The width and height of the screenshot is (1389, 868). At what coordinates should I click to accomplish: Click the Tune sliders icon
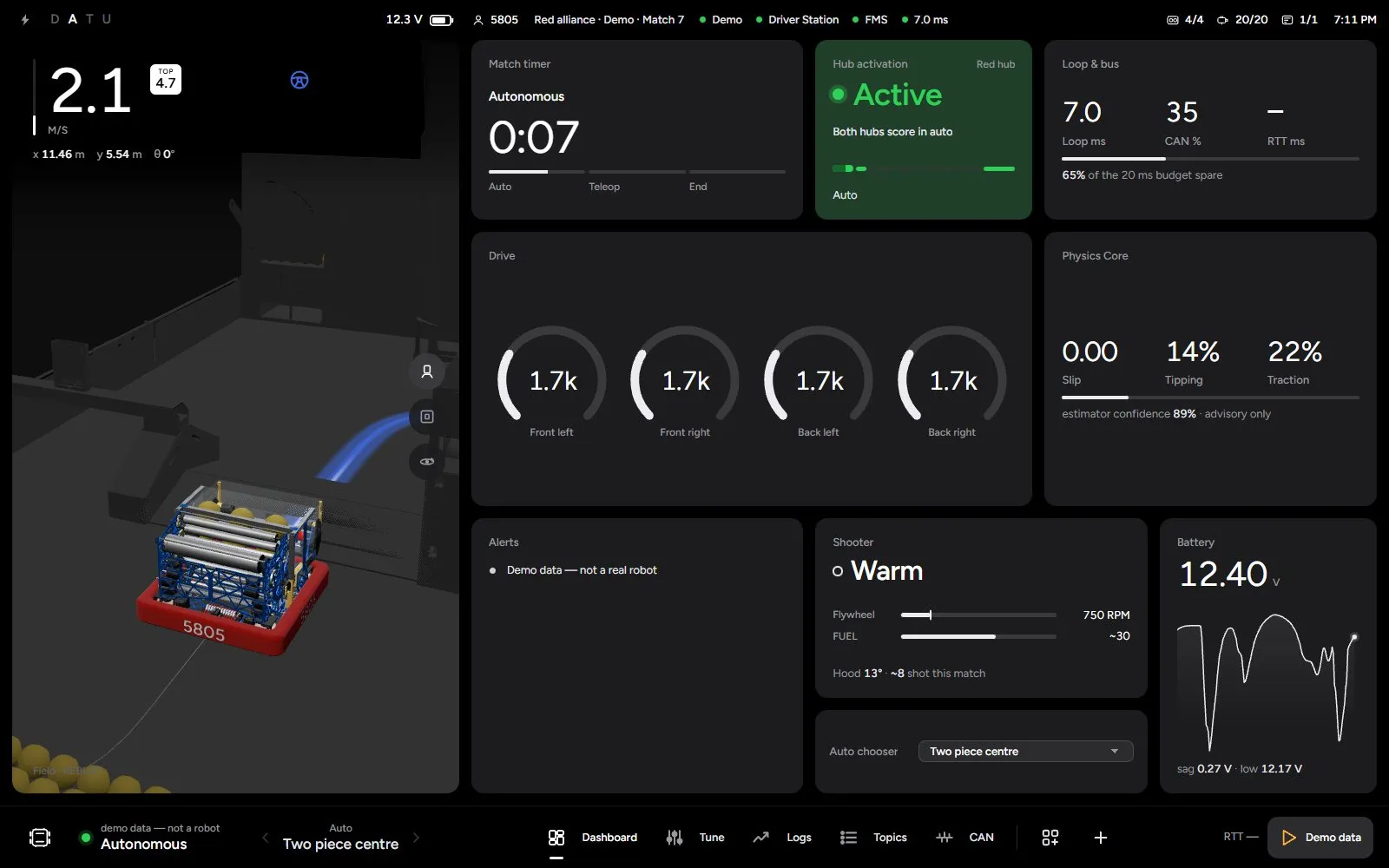[675, 838]
